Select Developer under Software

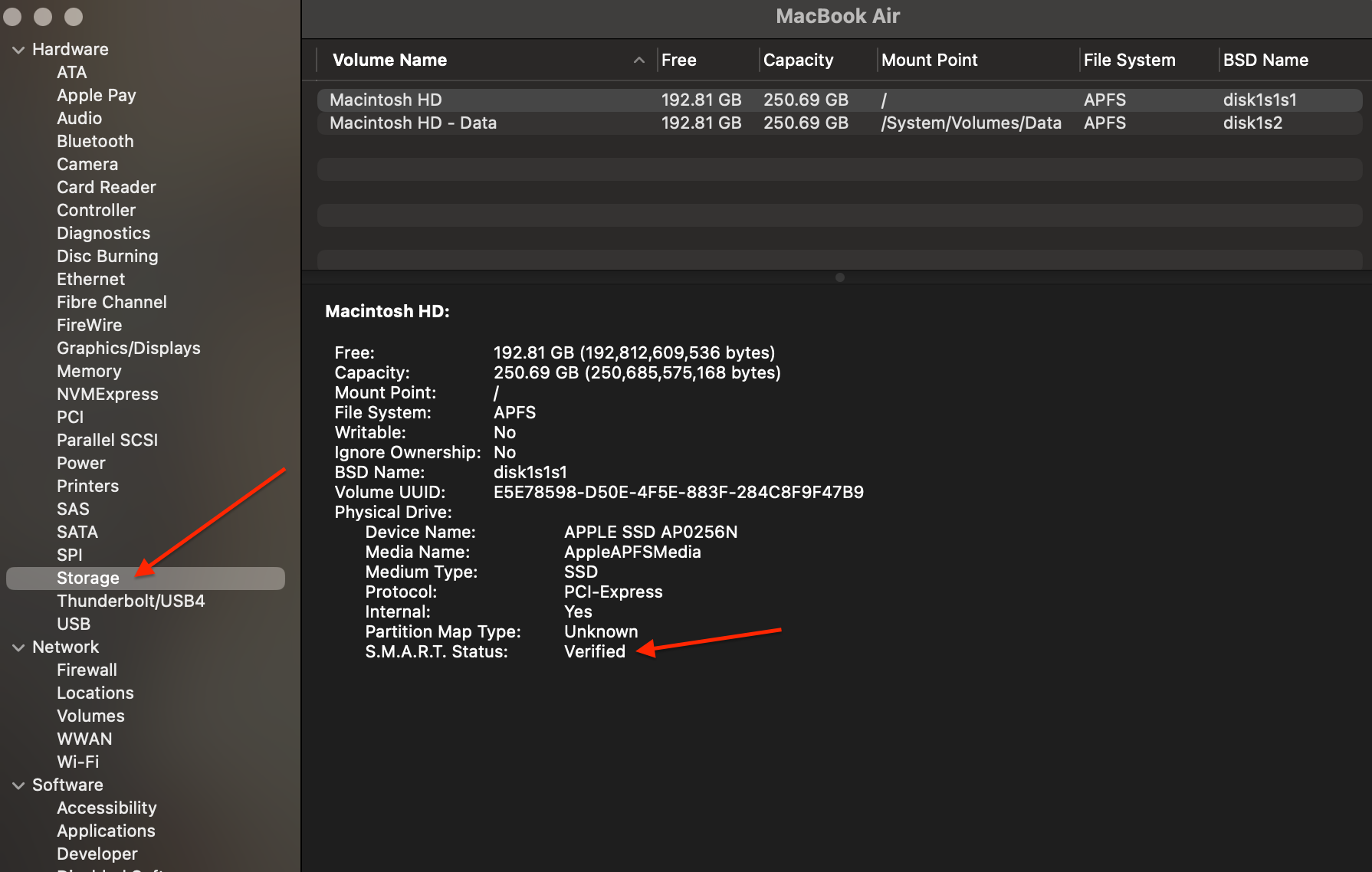click(97, 854)
